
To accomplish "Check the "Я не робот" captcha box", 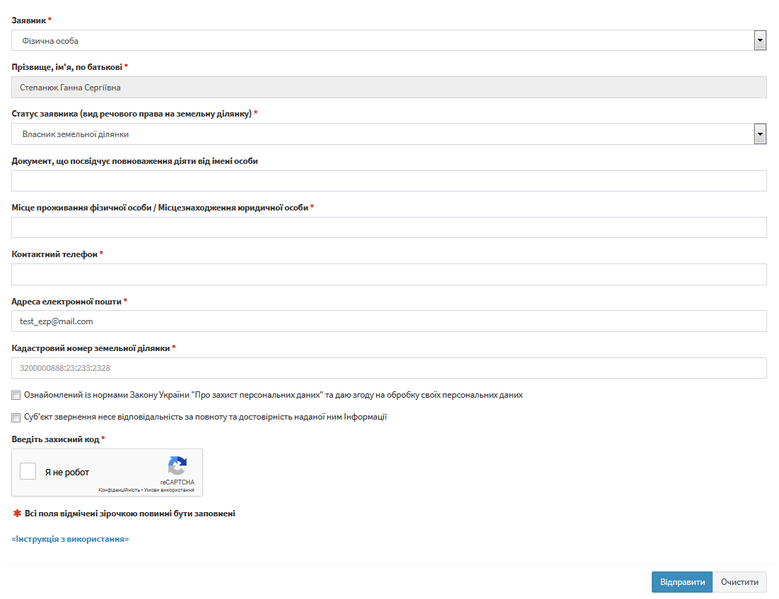I will [x=28, y=471].
